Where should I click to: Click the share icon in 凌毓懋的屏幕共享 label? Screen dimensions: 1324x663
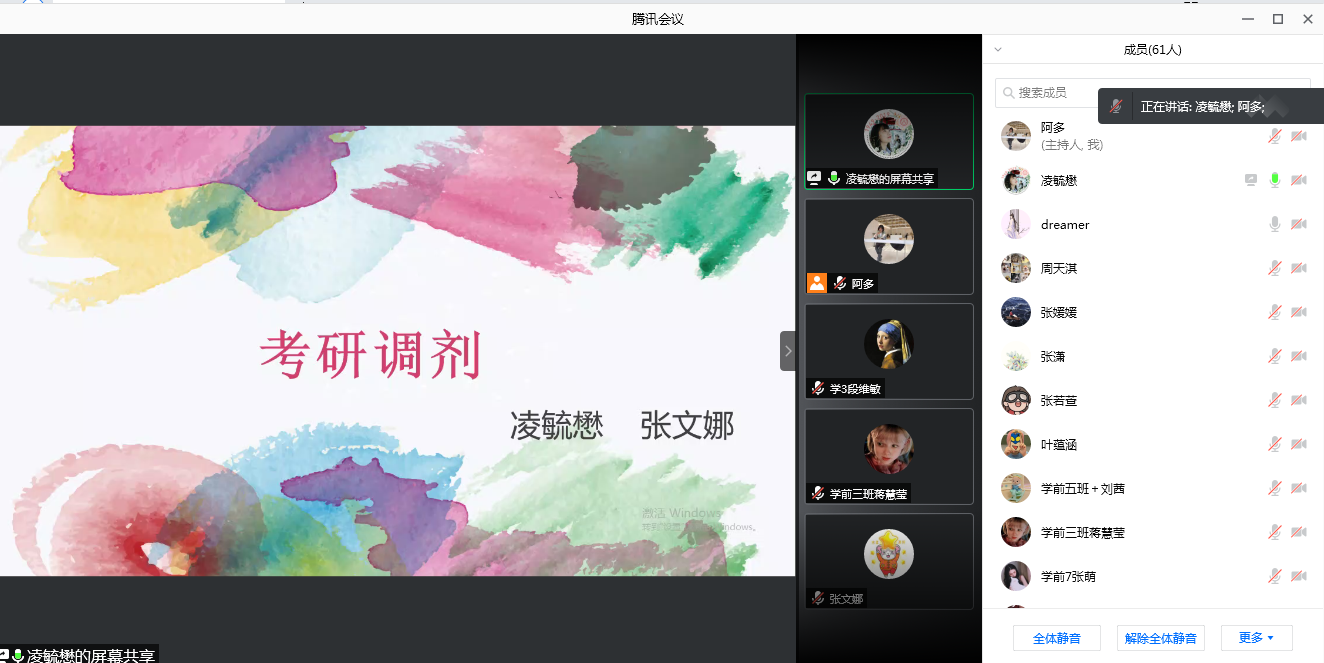814,177
